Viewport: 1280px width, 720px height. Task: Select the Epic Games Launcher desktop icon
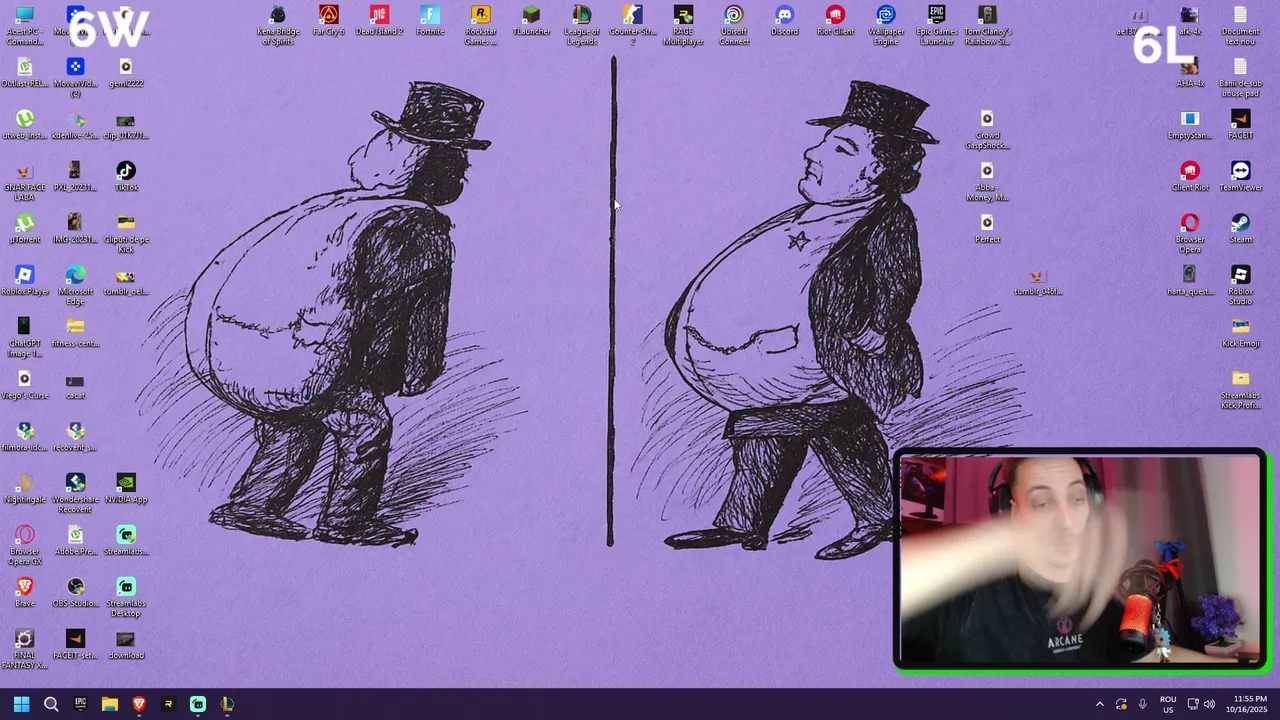[x=937, y=25]
